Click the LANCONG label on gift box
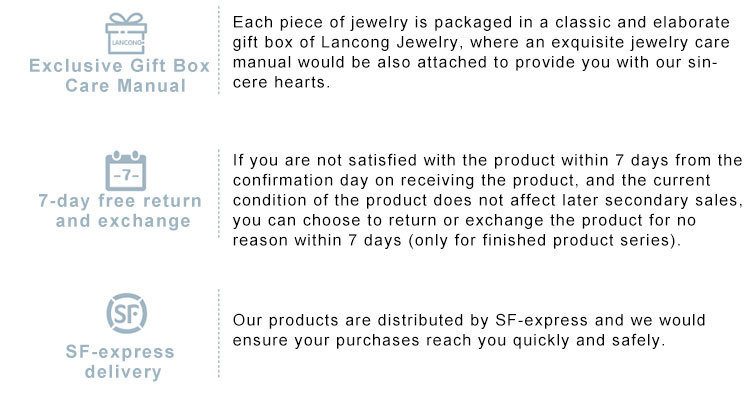750x393 pixels. [127, 42]
